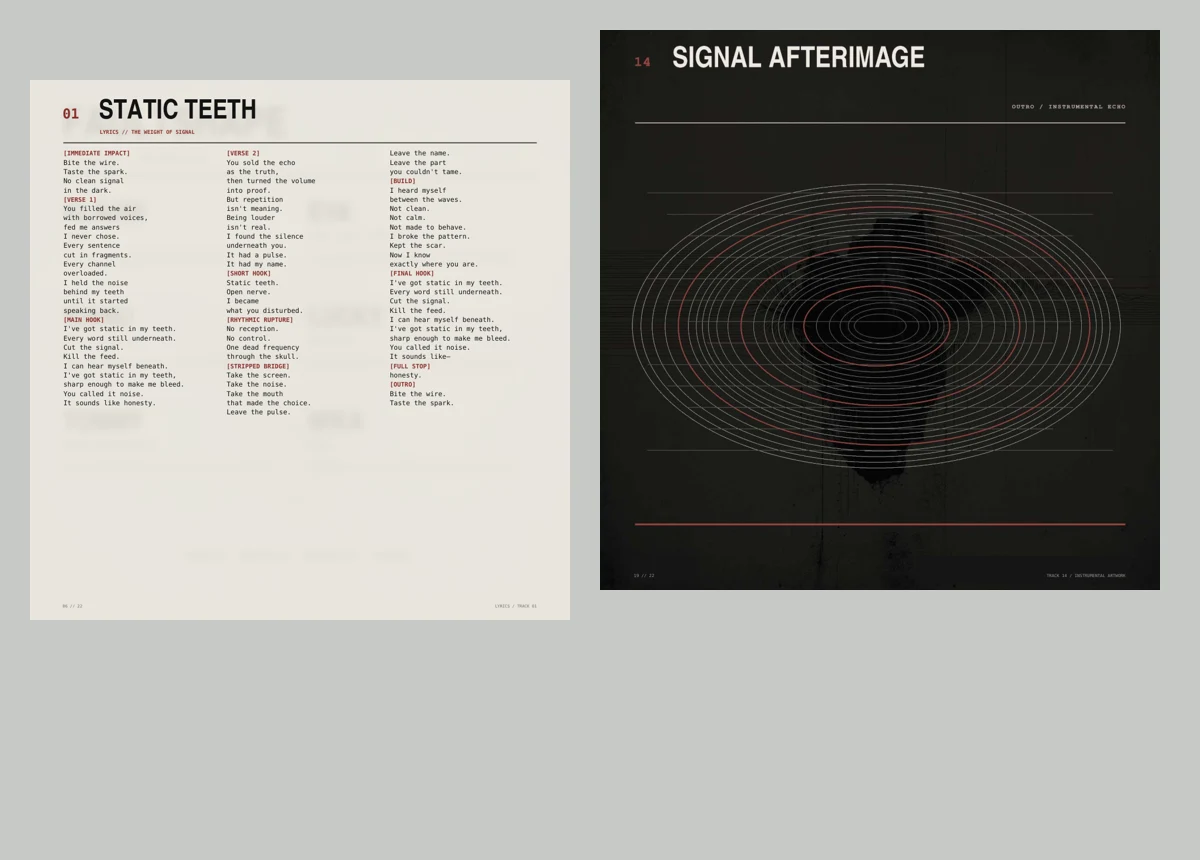Click the line 'You sold the echo'
This screenshot has height=860, width=1200.
tap(261, 162)
